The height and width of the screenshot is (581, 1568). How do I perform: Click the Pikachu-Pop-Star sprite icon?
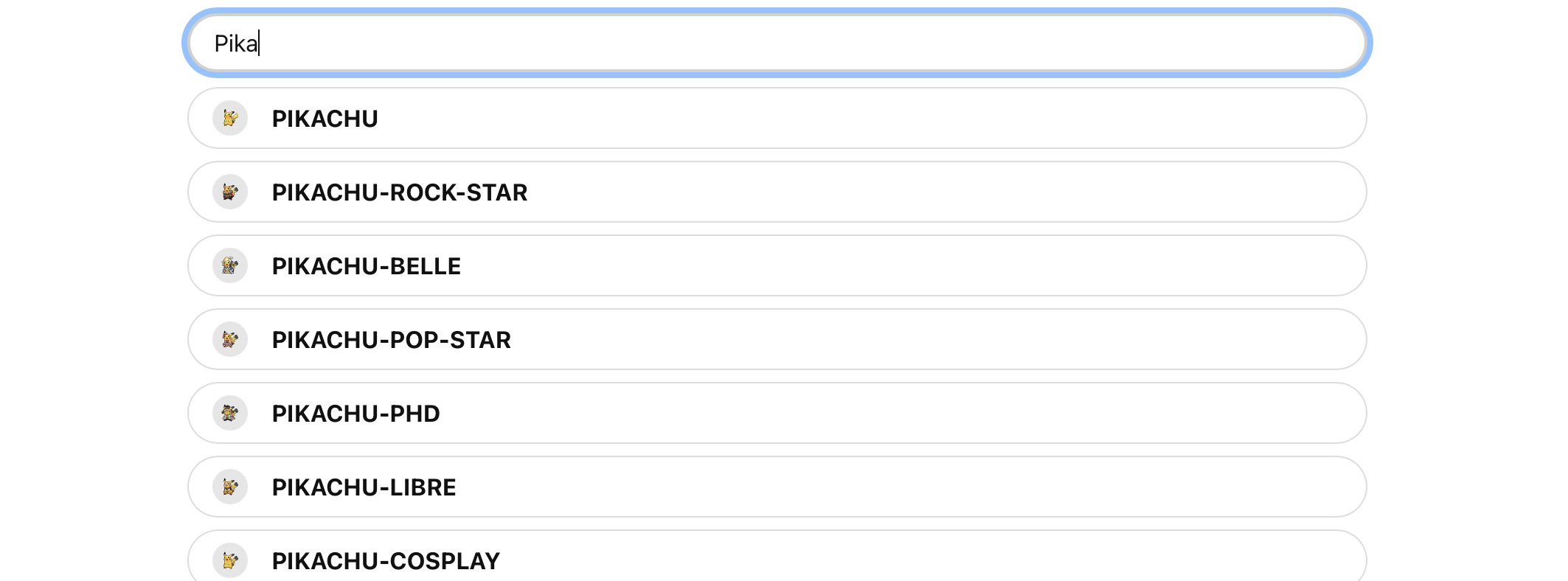pos(230,339)
